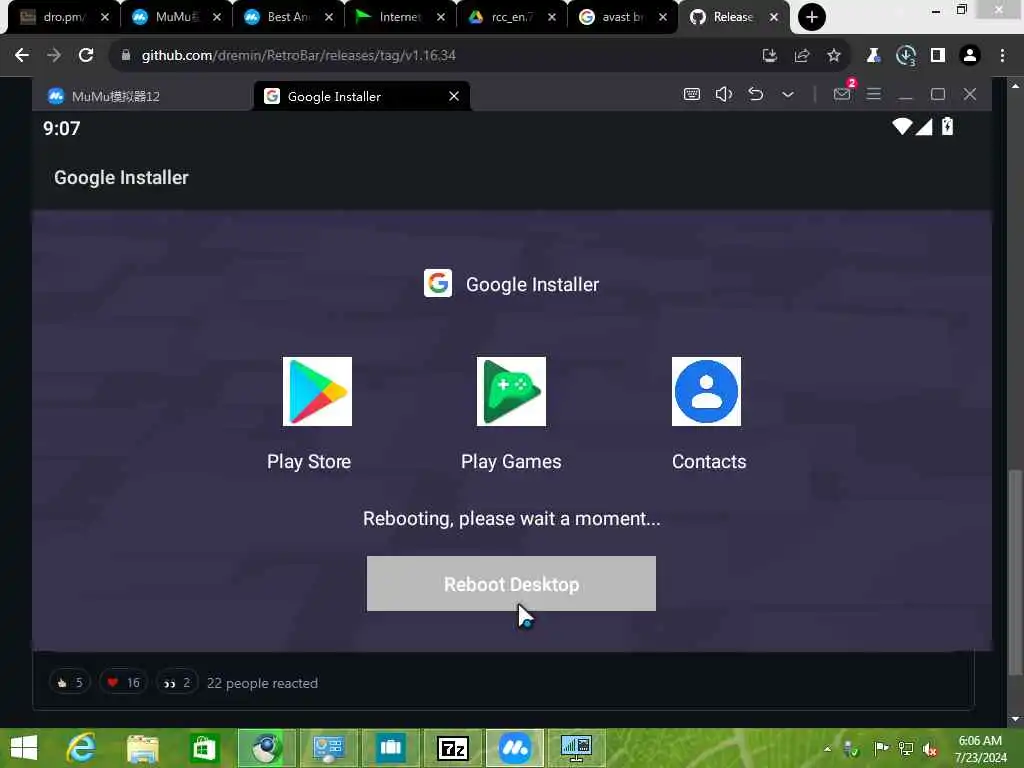This screenshot has width=1024, height=768.
Task: Click the muted volume tray icon
Action: click(929, 749)
